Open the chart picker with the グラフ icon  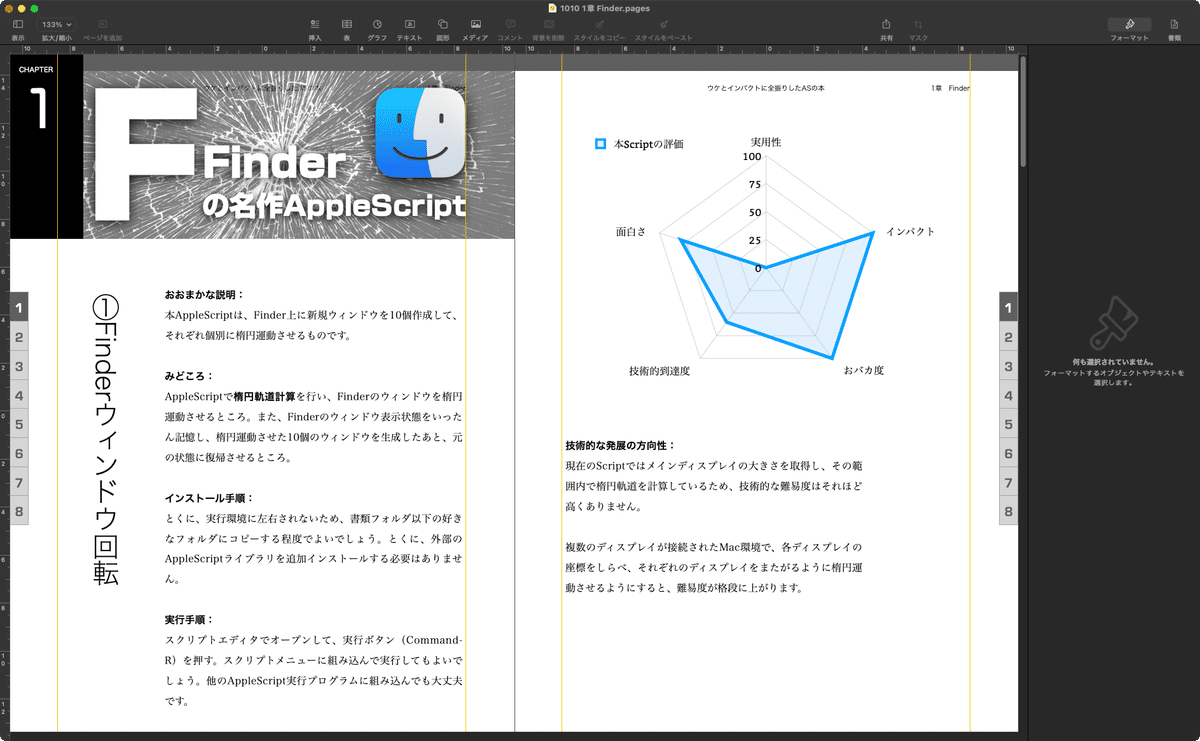click(377, 26)
